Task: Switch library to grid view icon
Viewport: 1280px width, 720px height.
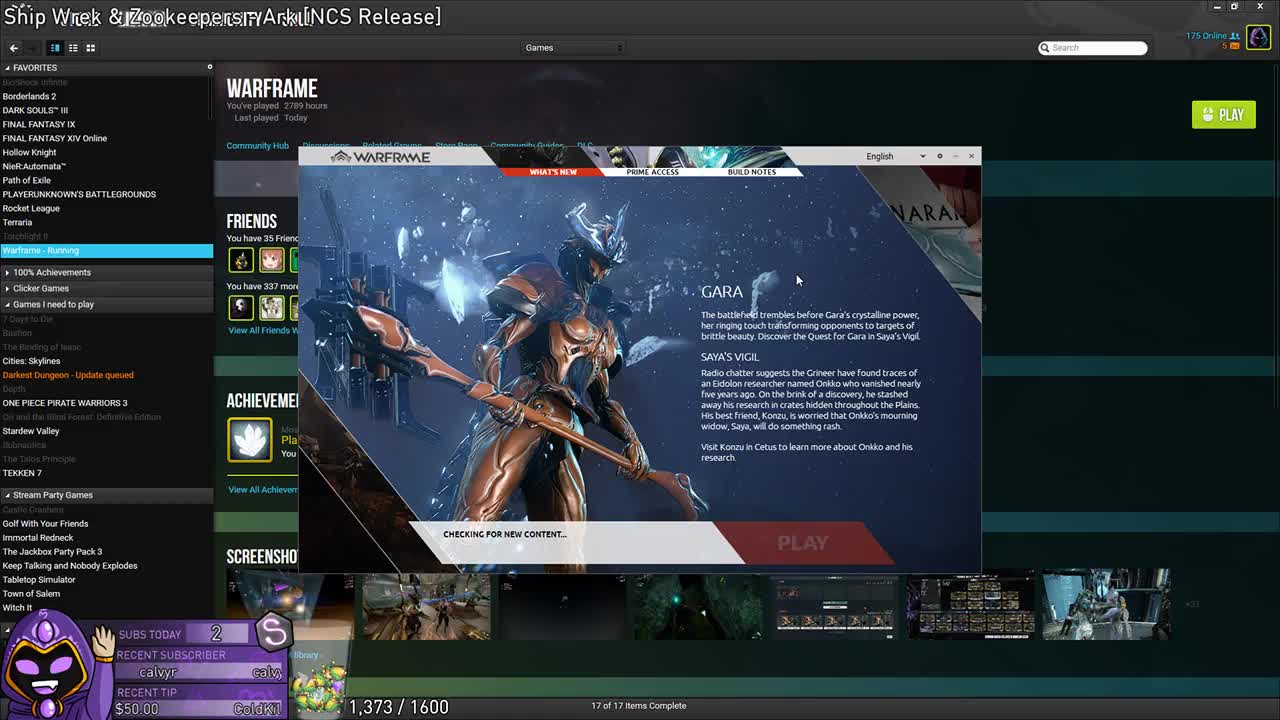Action: pyautogui.click(x=90, y=48)
